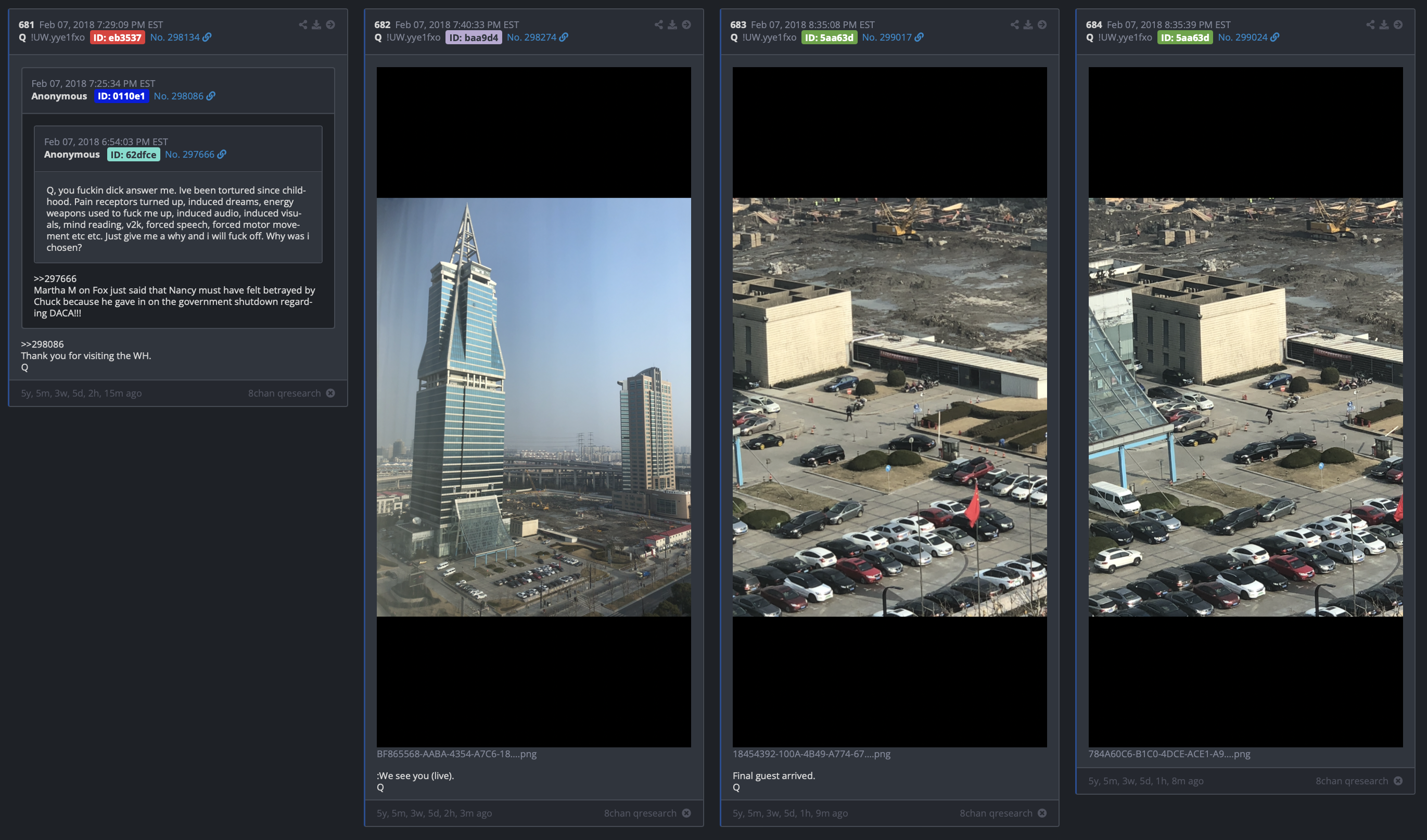Click green ID: 5aa63d badge on post 683
This screenshot has width=1427, height=840.
[829, 37]
